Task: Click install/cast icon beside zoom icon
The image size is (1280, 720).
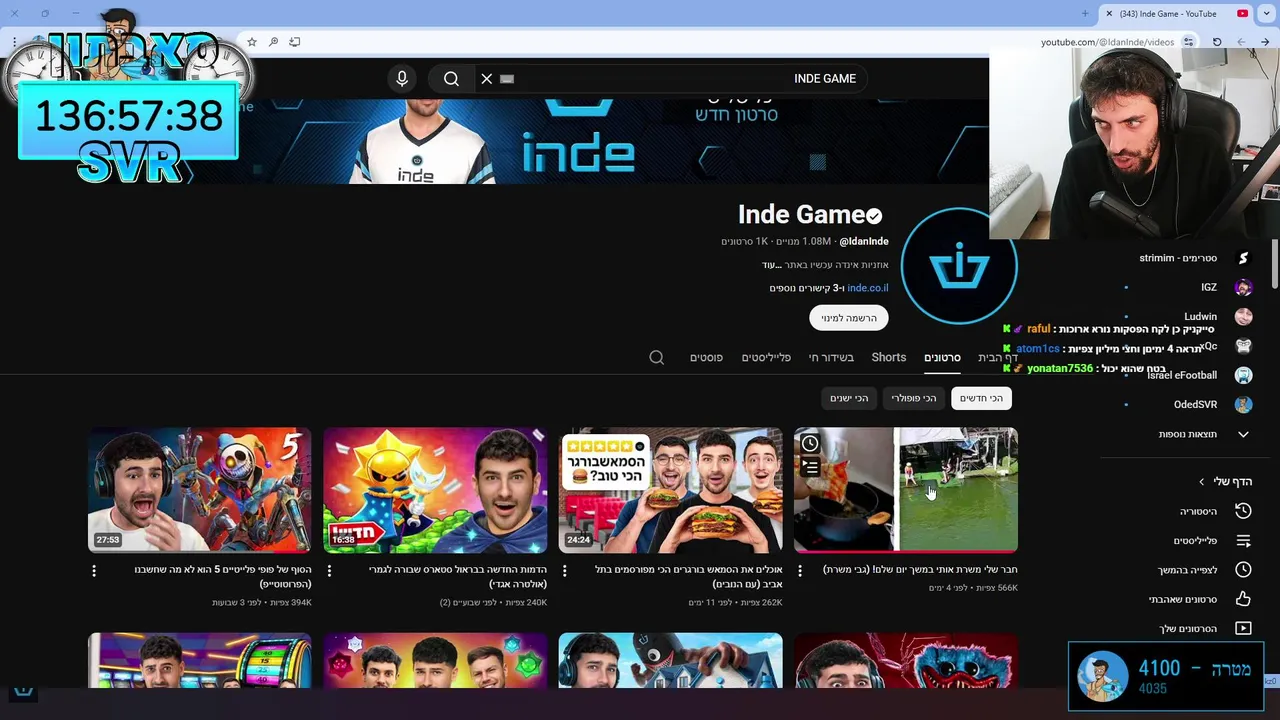Action: pos(294,42)
